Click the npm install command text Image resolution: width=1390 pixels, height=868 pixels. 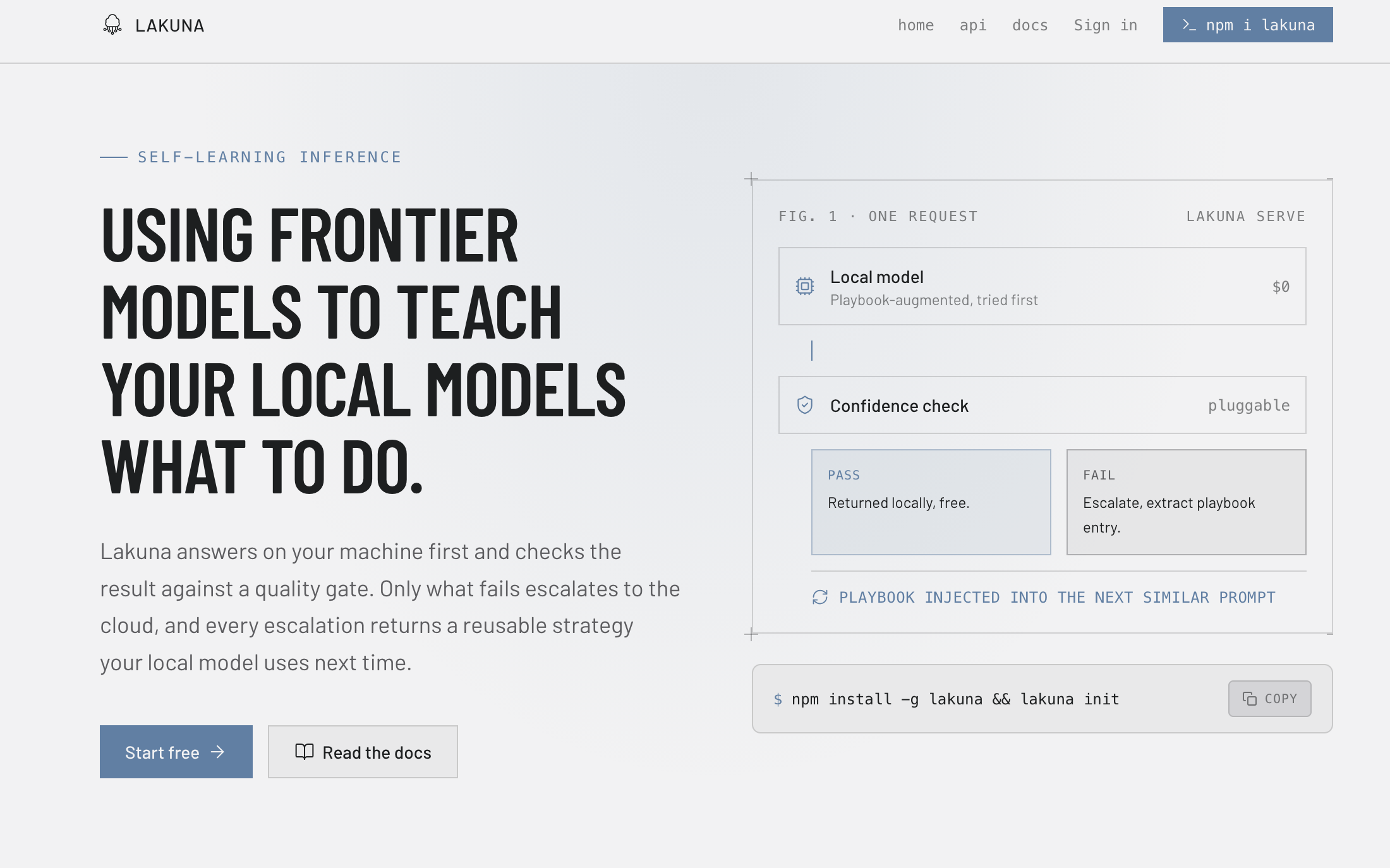(955, 699)
